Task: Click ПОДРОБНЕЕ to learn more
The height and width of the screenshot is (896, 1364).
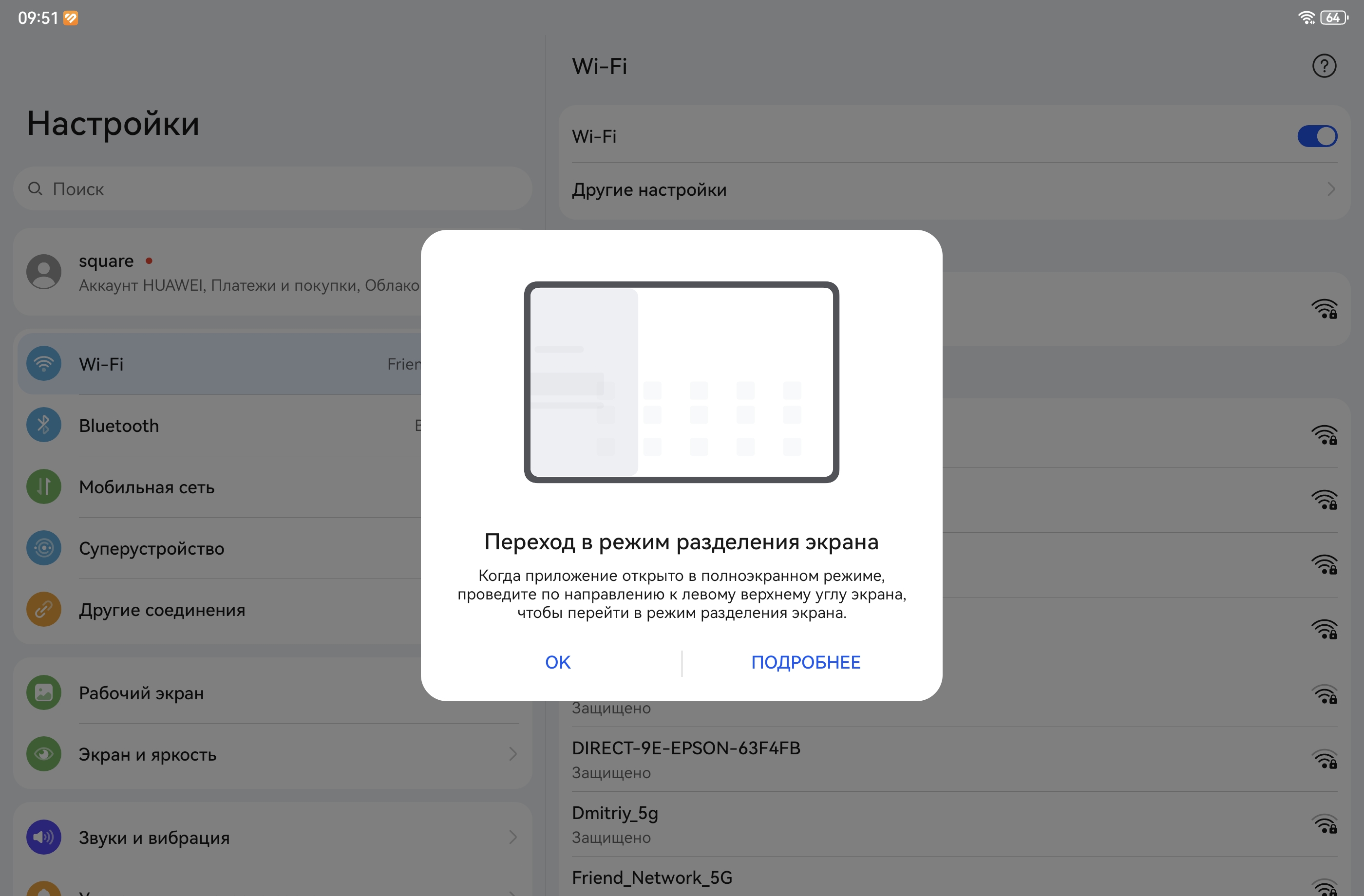Action: coord(805,662)
